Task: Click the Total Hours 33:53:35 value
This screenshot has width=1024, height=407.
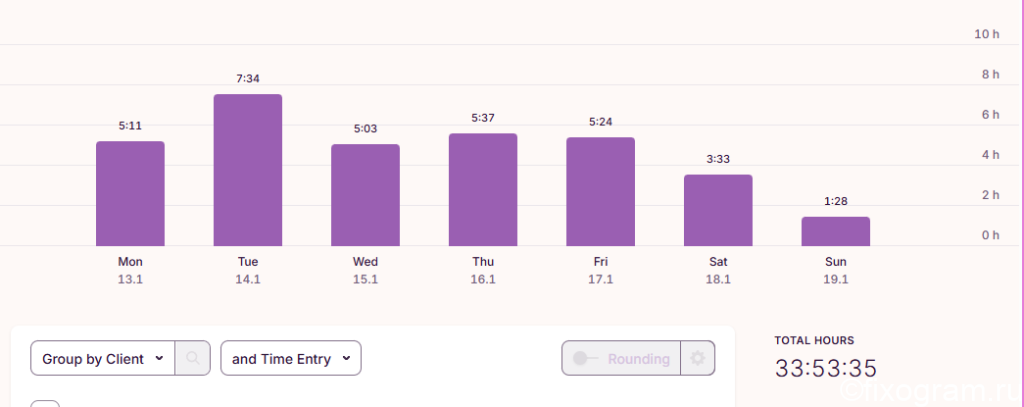Action: pyautogui.click(x=825, y=368)
